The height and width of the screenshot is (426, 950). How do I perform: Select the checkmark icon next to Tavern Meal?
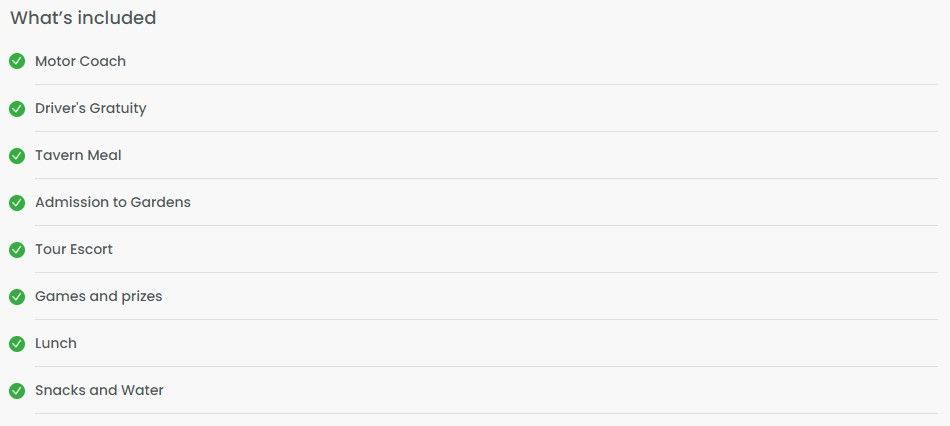[17, 156]
